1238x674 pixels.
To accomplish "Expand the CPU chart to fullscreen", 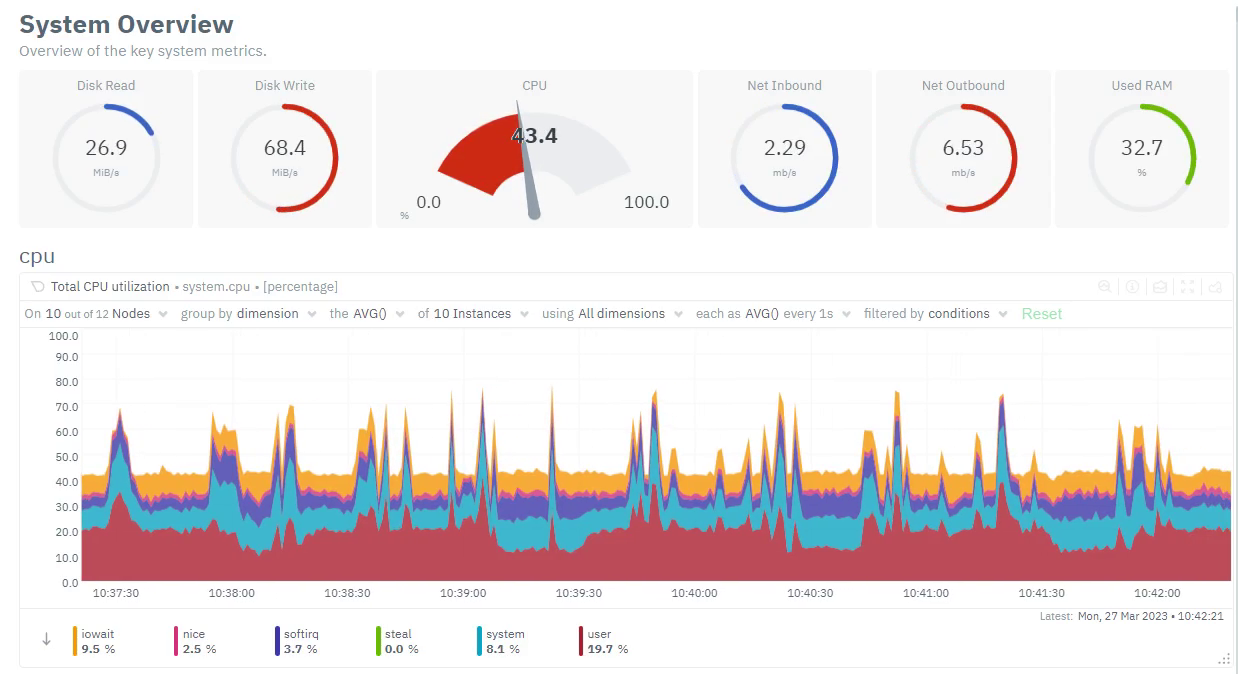I will coord(1187,287).
